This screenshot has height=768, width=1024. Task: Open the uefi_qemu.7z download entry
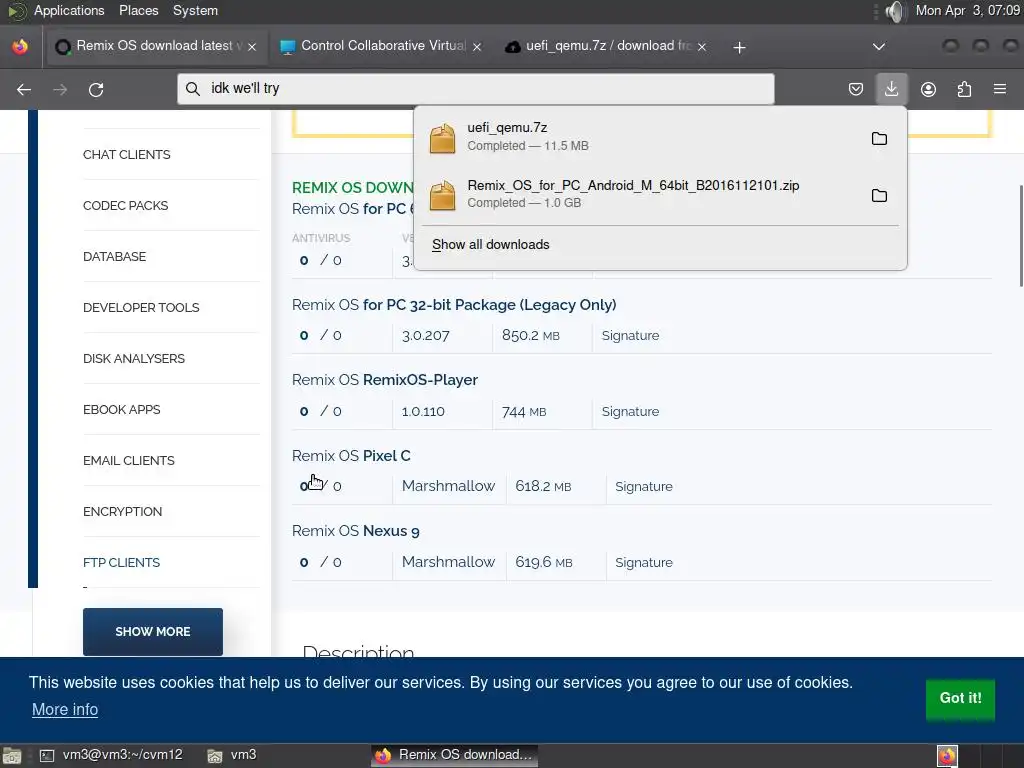[640, 137]
